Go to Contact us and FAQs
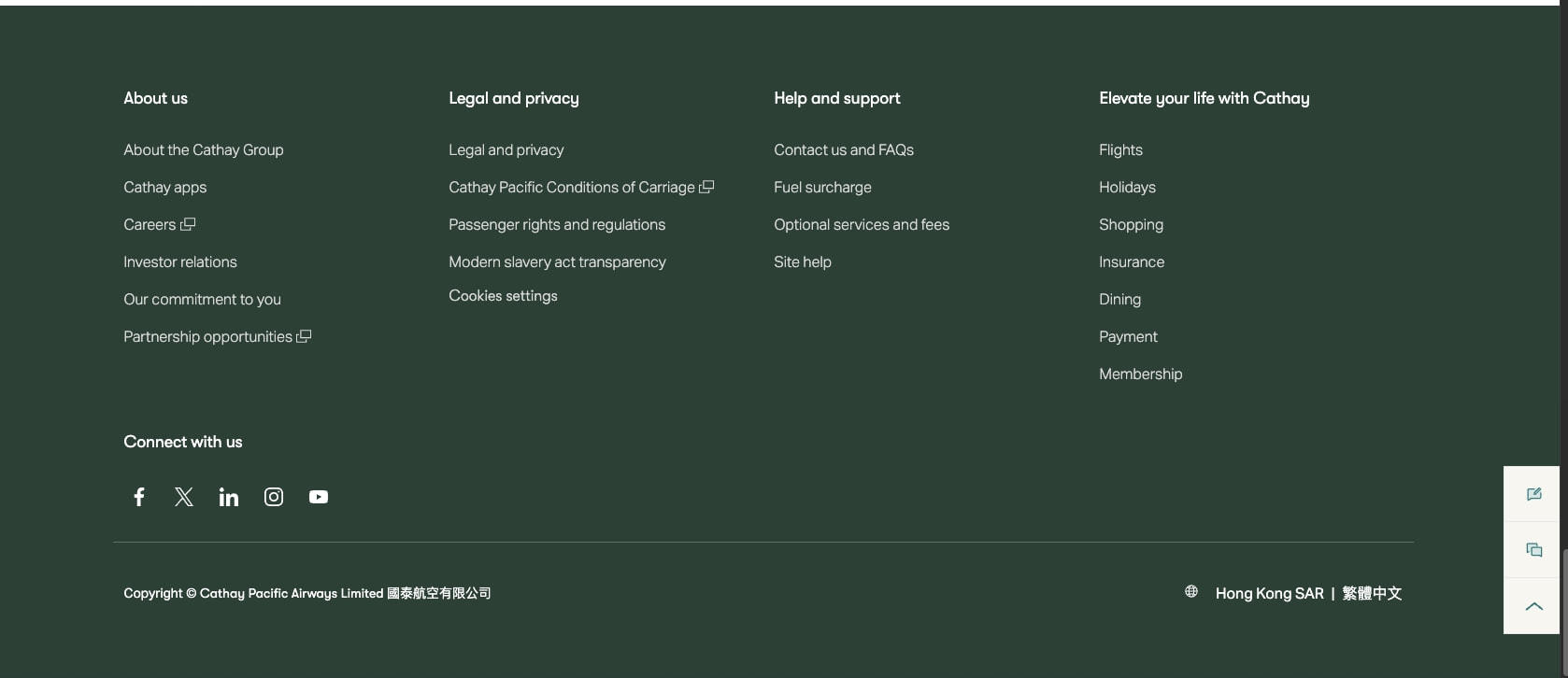 coord(844,149)
